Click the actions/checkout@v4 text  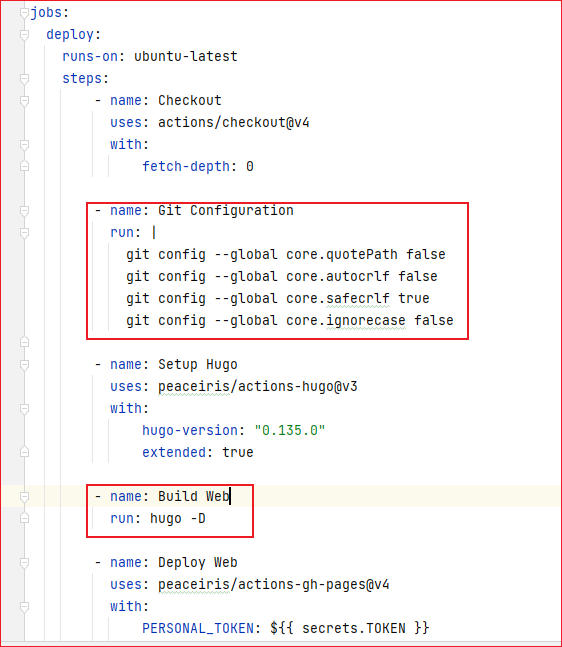[x=234, y=123]
